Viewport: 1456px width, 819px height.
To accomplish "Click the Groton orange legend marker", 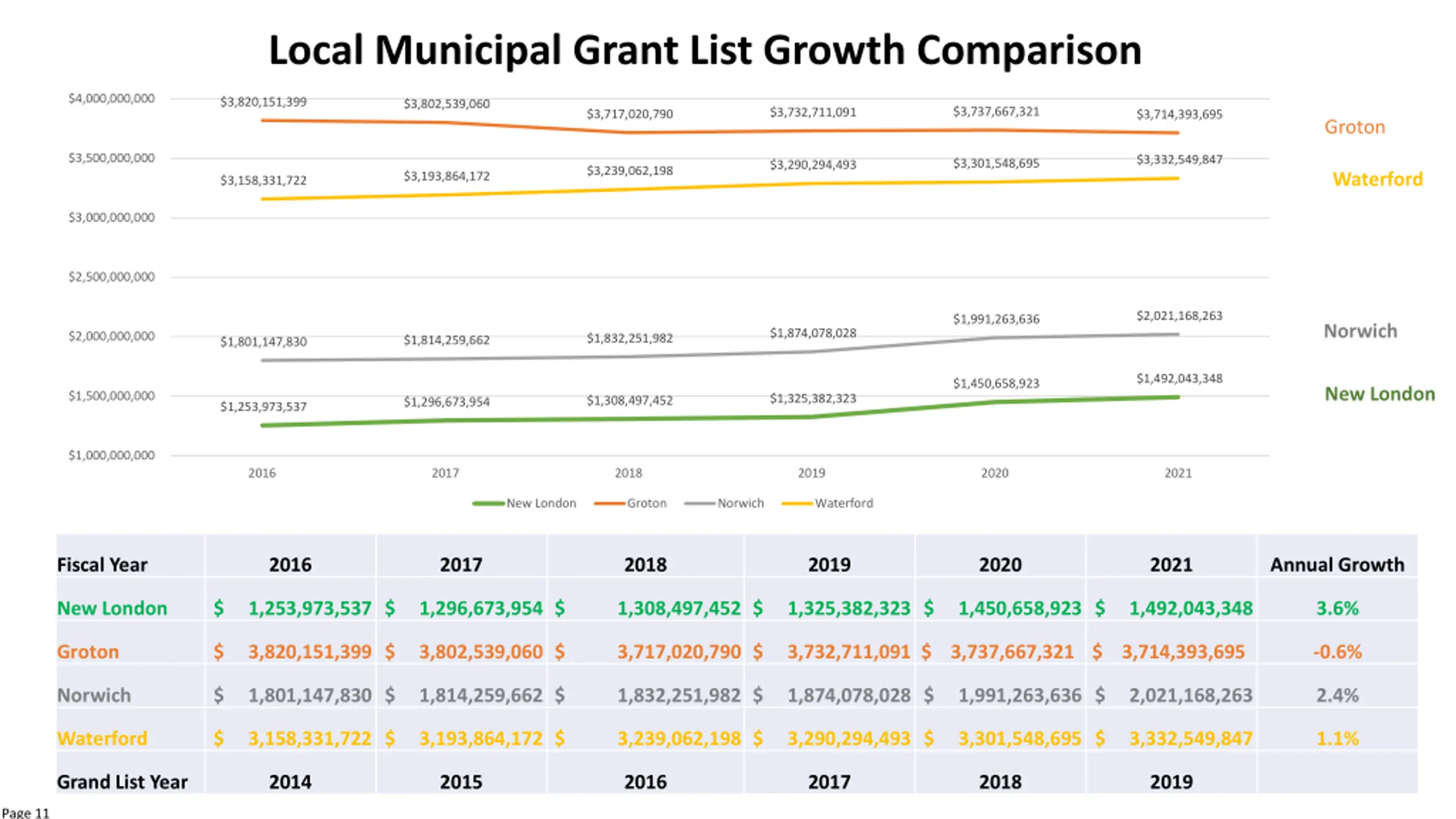I will [x=609, y=503].
